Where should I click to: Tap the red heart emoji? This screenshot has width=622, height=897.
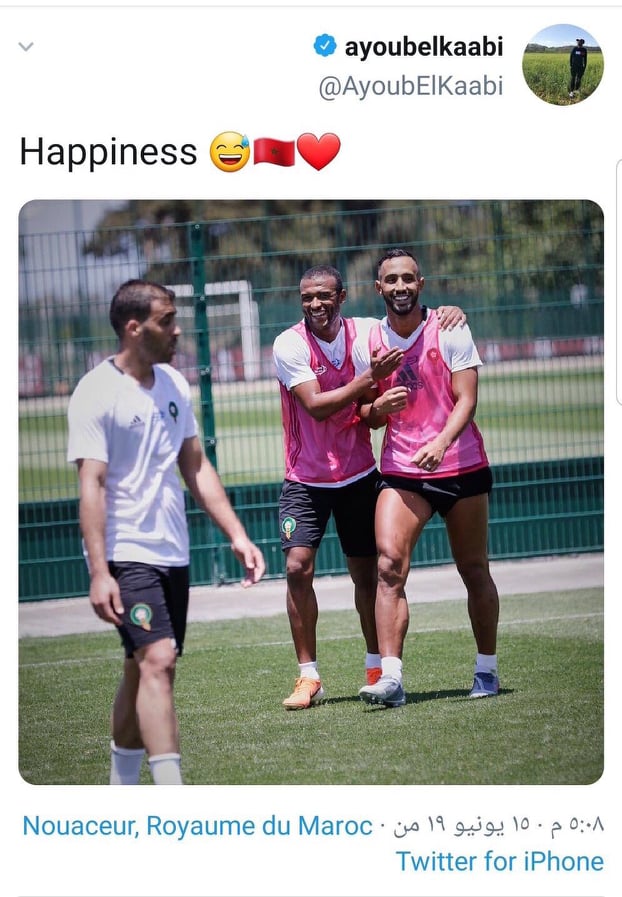pyautogui.click(x=319, y=152)
